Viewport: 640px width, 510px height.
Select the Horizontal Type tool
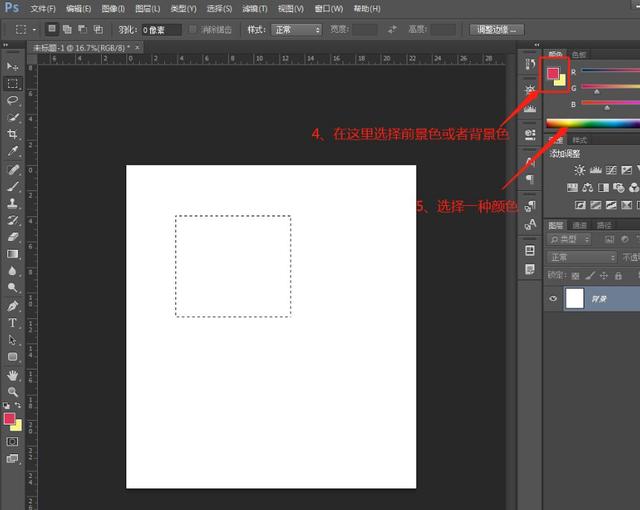tap(12, 323)
